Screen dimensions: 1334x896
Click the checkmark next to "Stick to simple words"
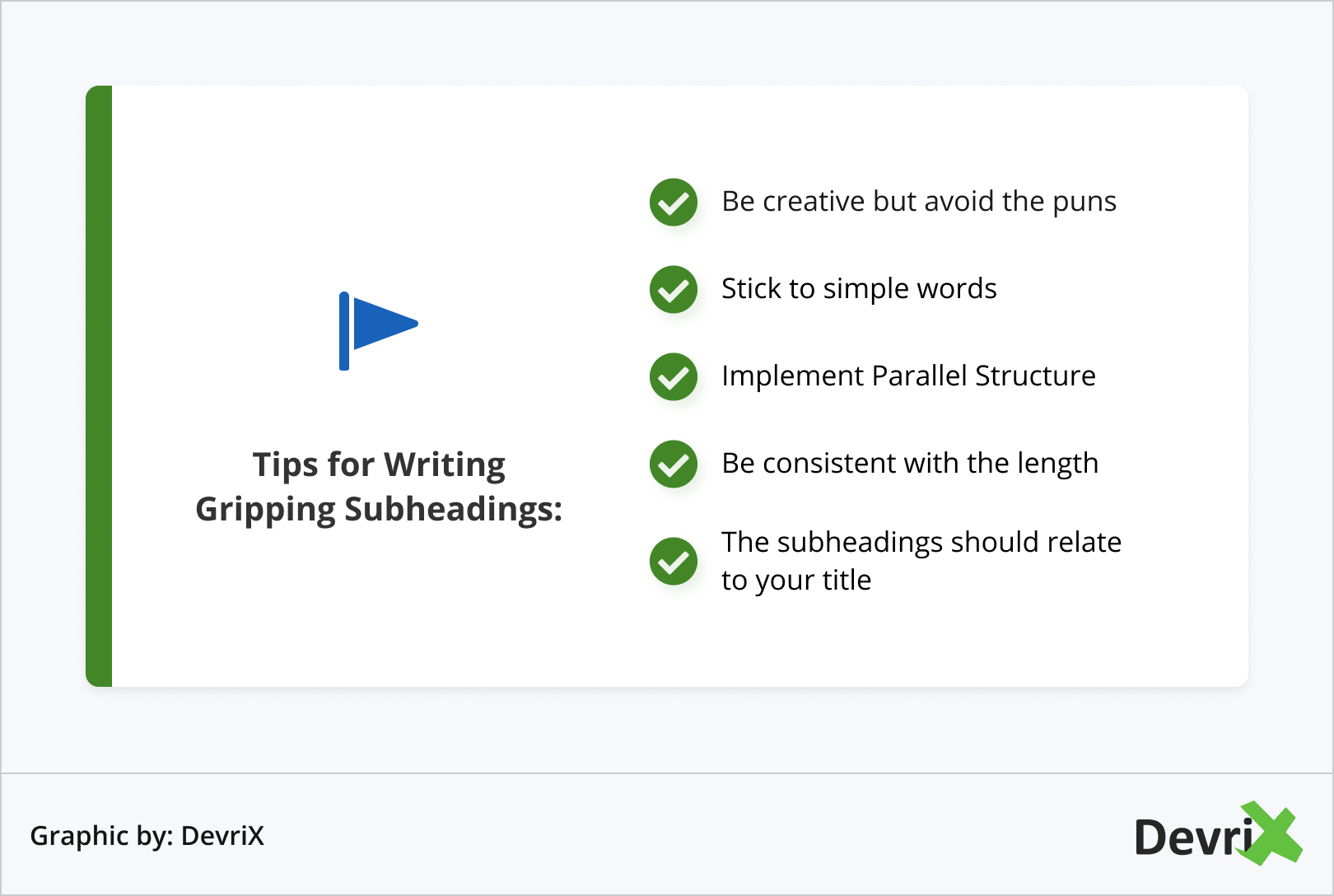click(674, 290)
